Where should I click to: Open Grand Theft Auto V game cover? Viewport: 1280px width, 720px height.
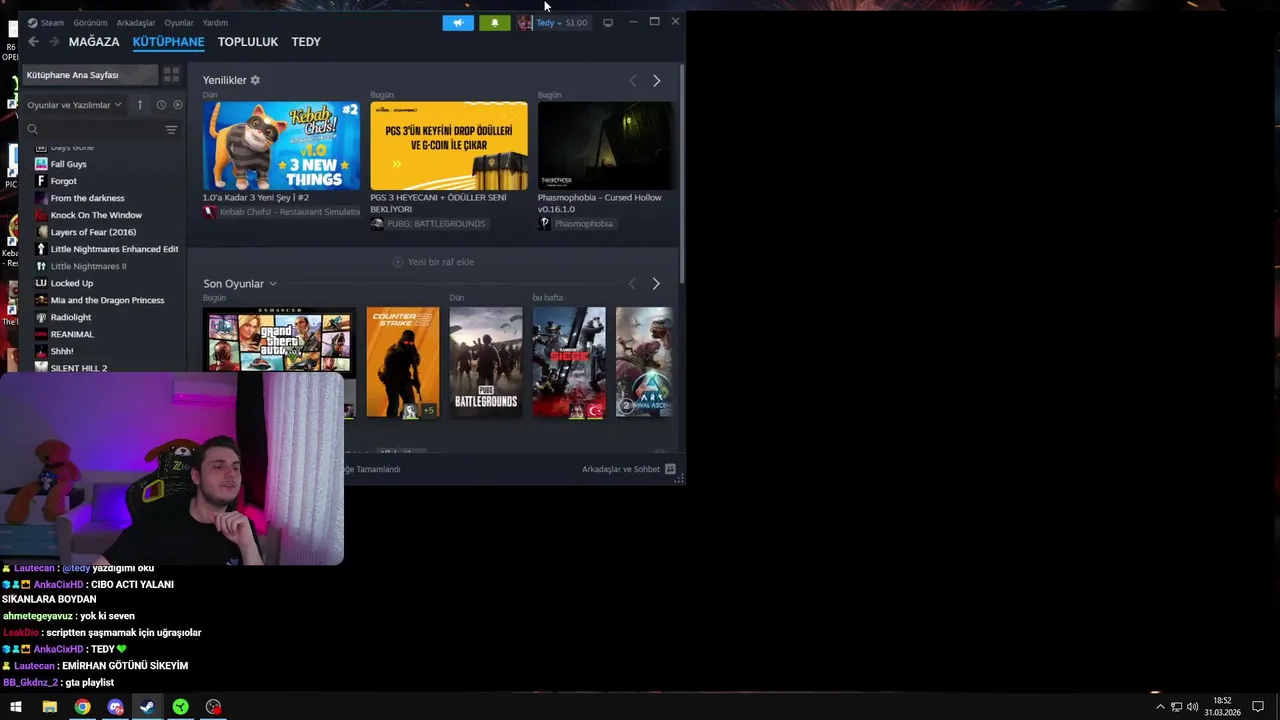(279, 340)
